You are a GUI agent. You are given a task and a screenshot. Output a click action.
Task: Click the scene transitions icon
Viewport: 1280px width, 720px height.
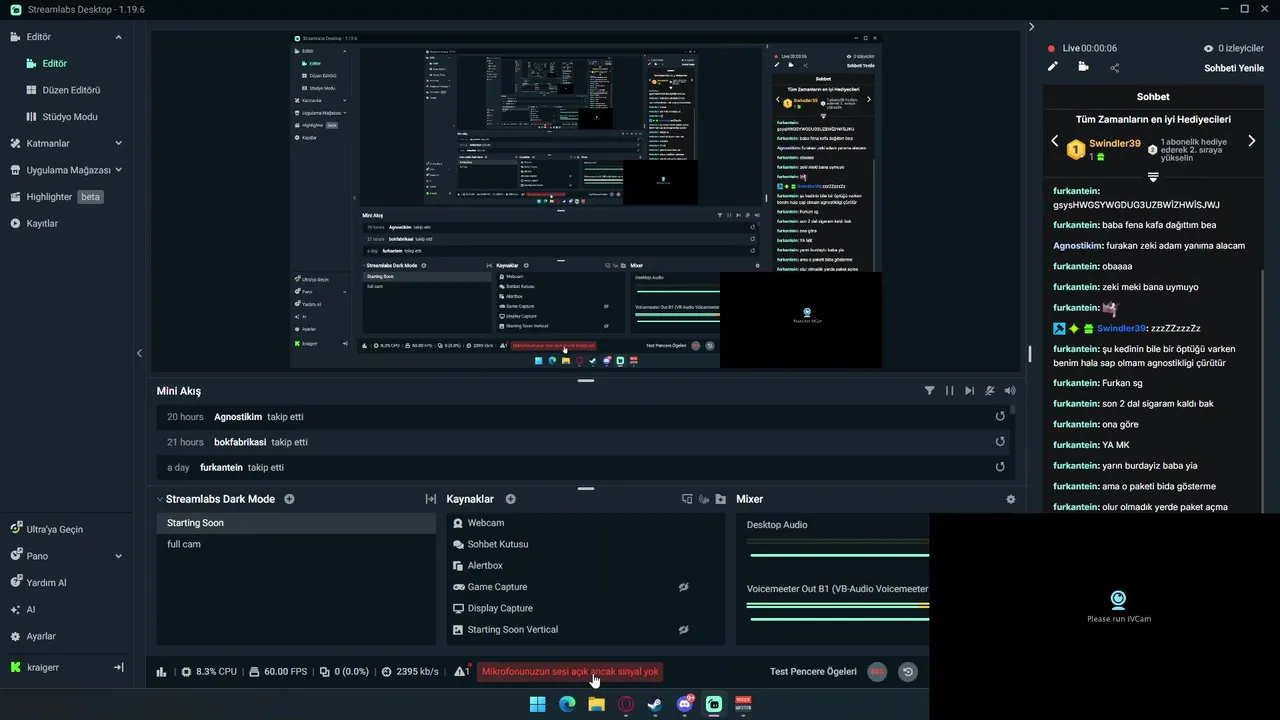point(431,499)
